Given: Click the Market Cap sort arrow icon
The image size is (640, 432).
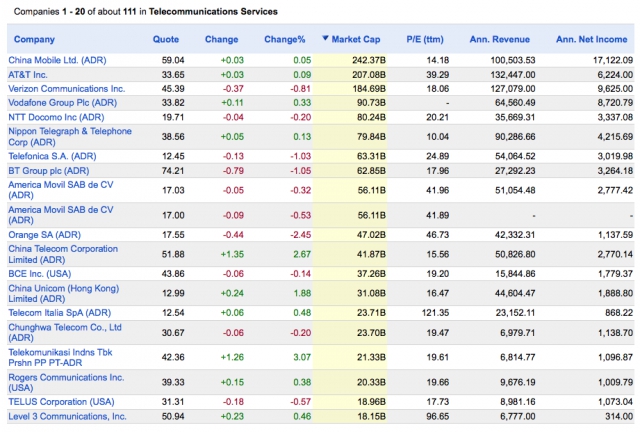Looking at the screenshot, I should pyautogui.click(x=325, y=38).
